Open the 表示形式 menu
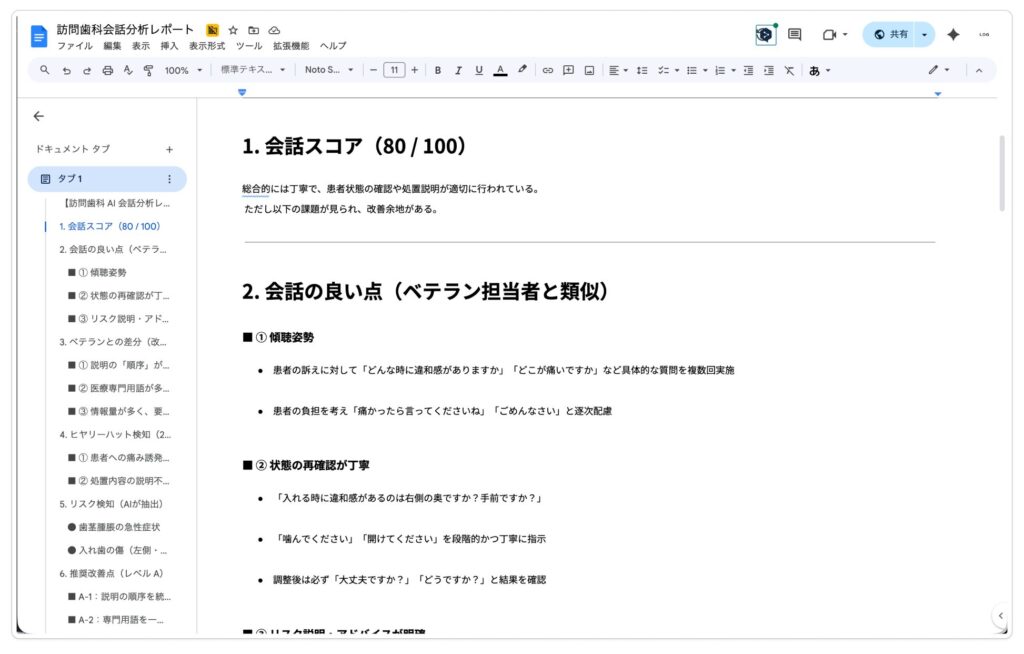 pos(207,46)
